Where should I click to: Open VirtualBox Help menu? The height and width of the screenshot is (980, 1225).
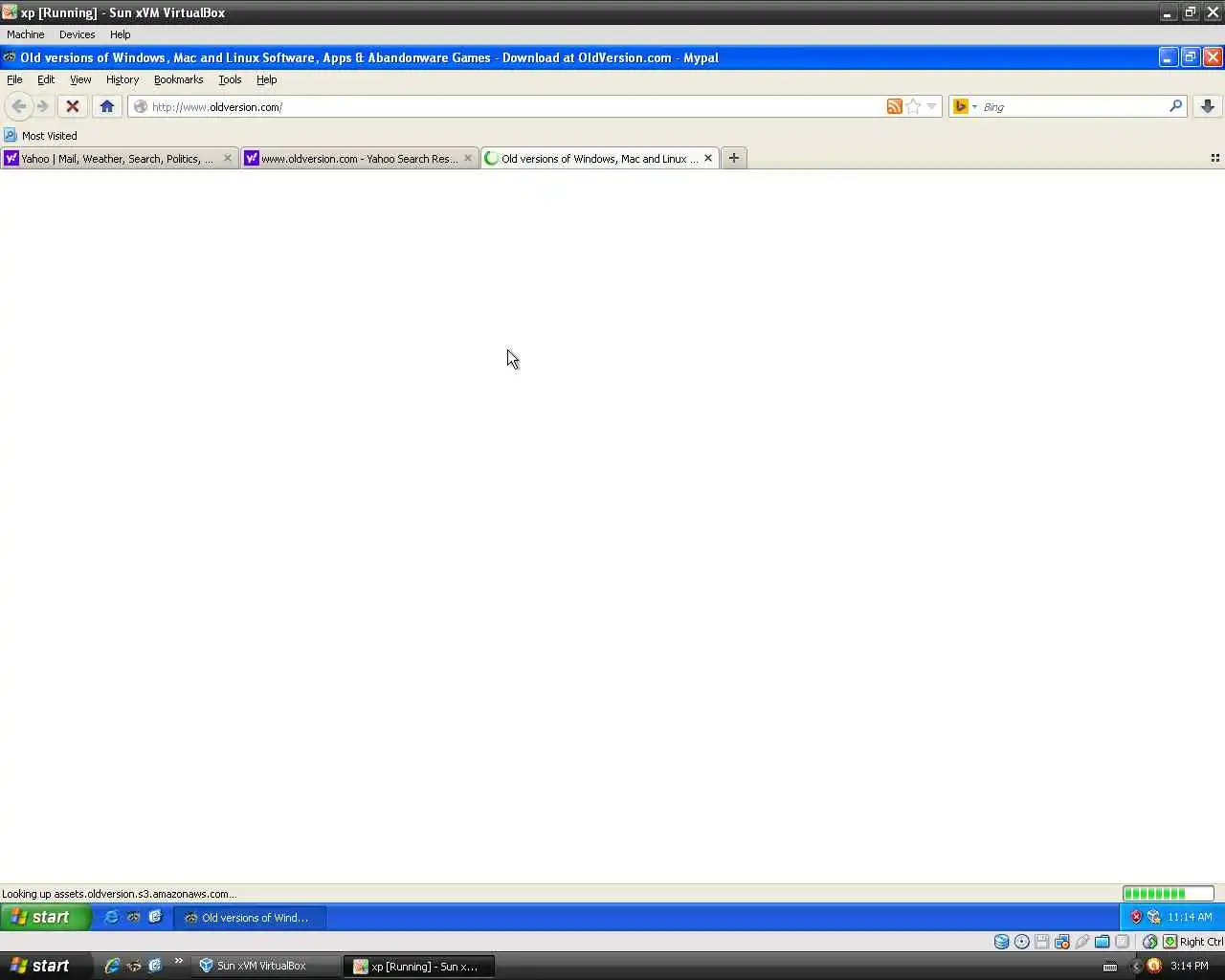click(x=120, y=34)
